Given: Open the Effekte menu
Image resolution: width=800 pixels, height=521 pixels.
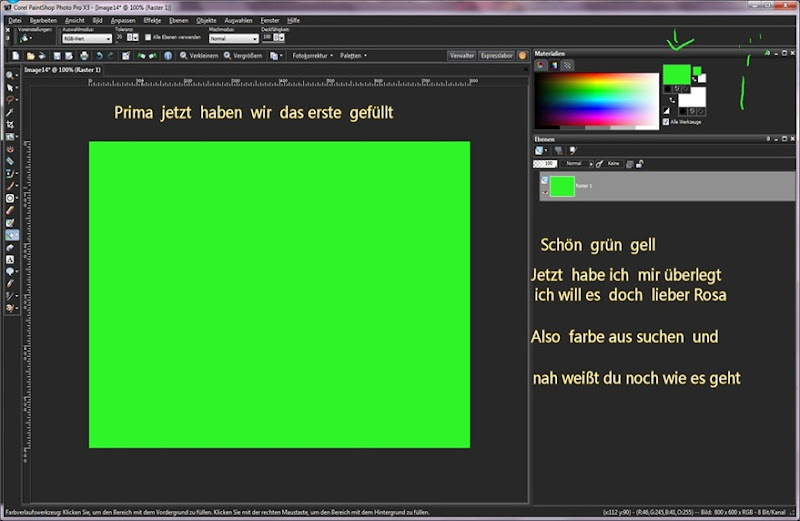Looking at the screenshot, I should (152, 20).
